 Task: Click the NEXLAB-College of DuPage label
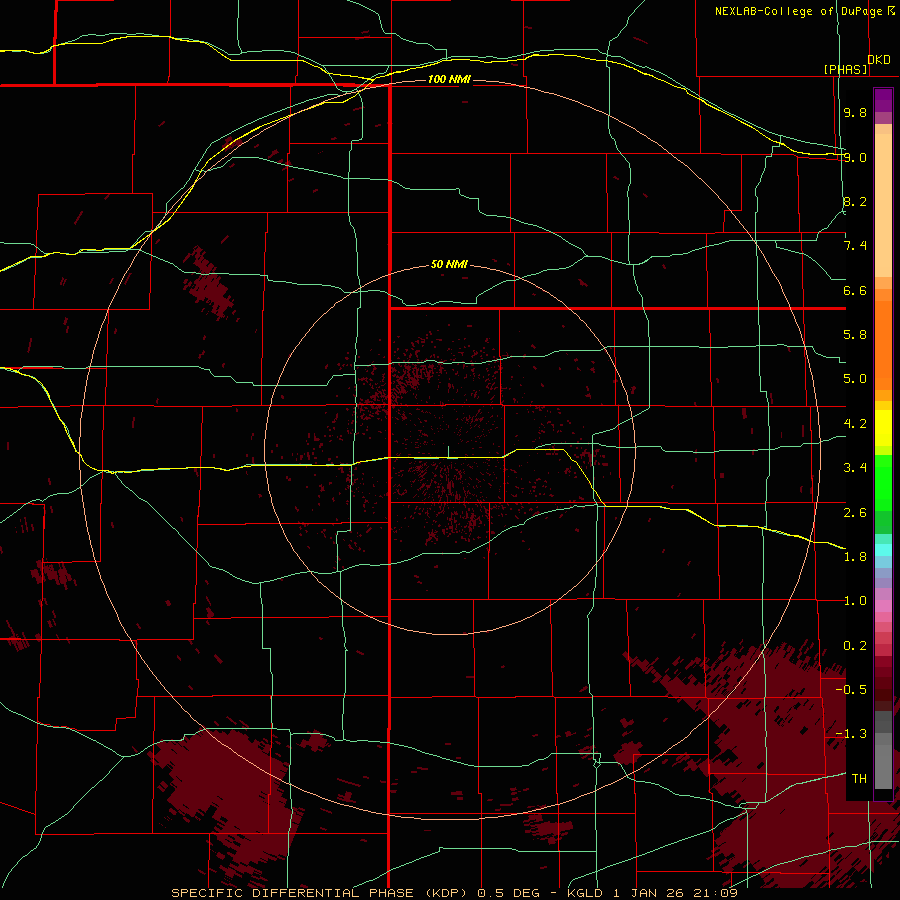click(x=801, y=11)
